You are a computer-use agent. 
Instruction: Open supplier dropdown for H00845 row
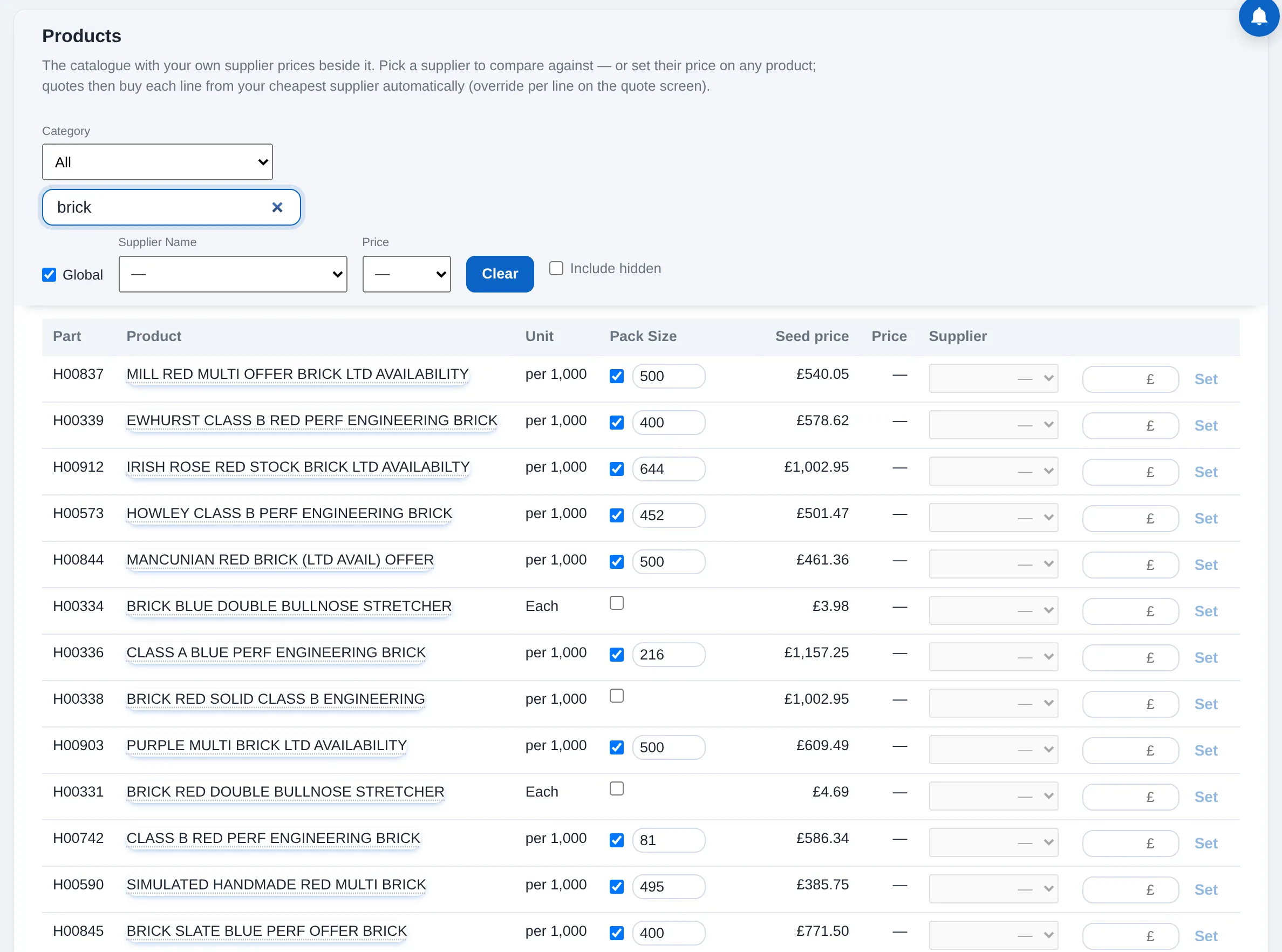pyautogui.click(x=993, y=935)
